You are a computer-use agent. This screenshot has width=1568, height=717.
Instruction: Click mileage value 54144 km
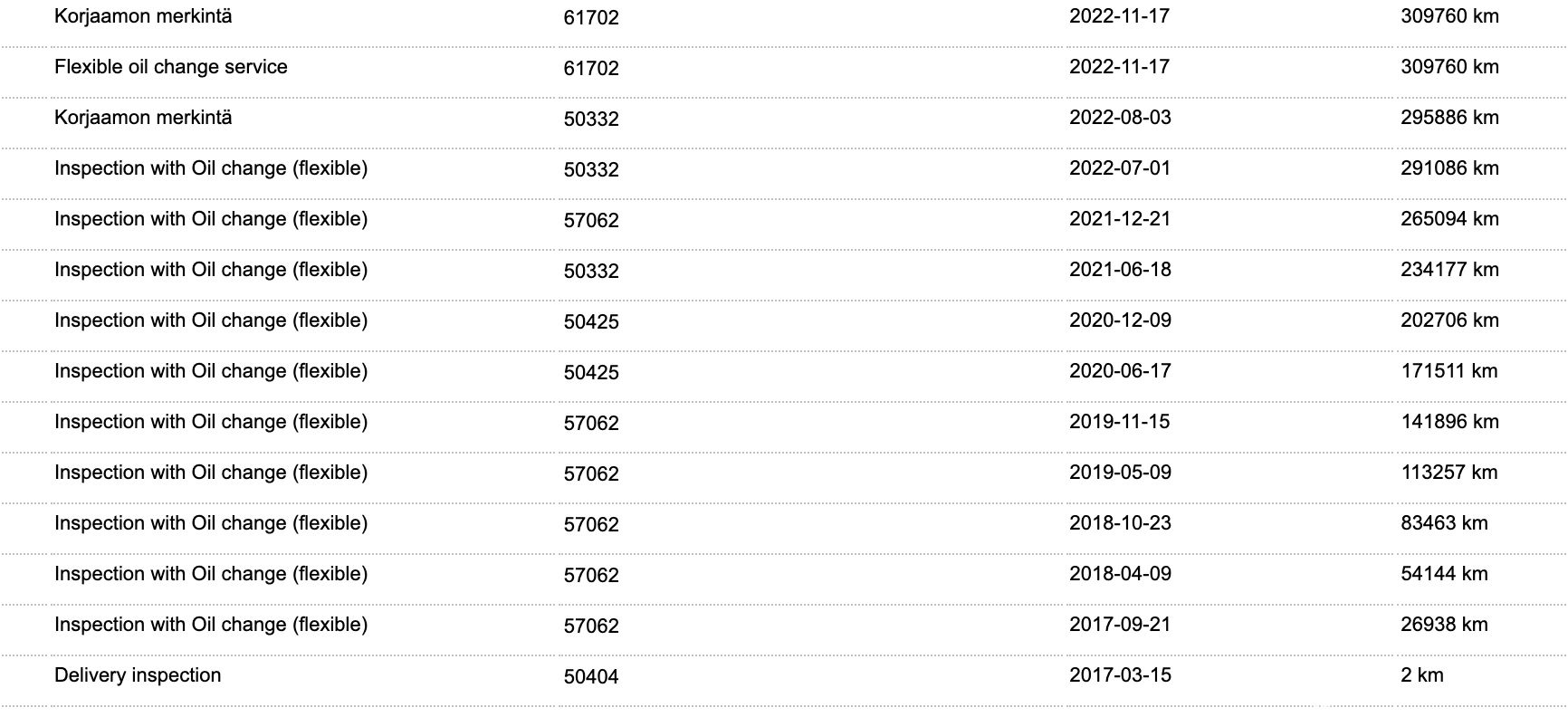point(1444,574)
